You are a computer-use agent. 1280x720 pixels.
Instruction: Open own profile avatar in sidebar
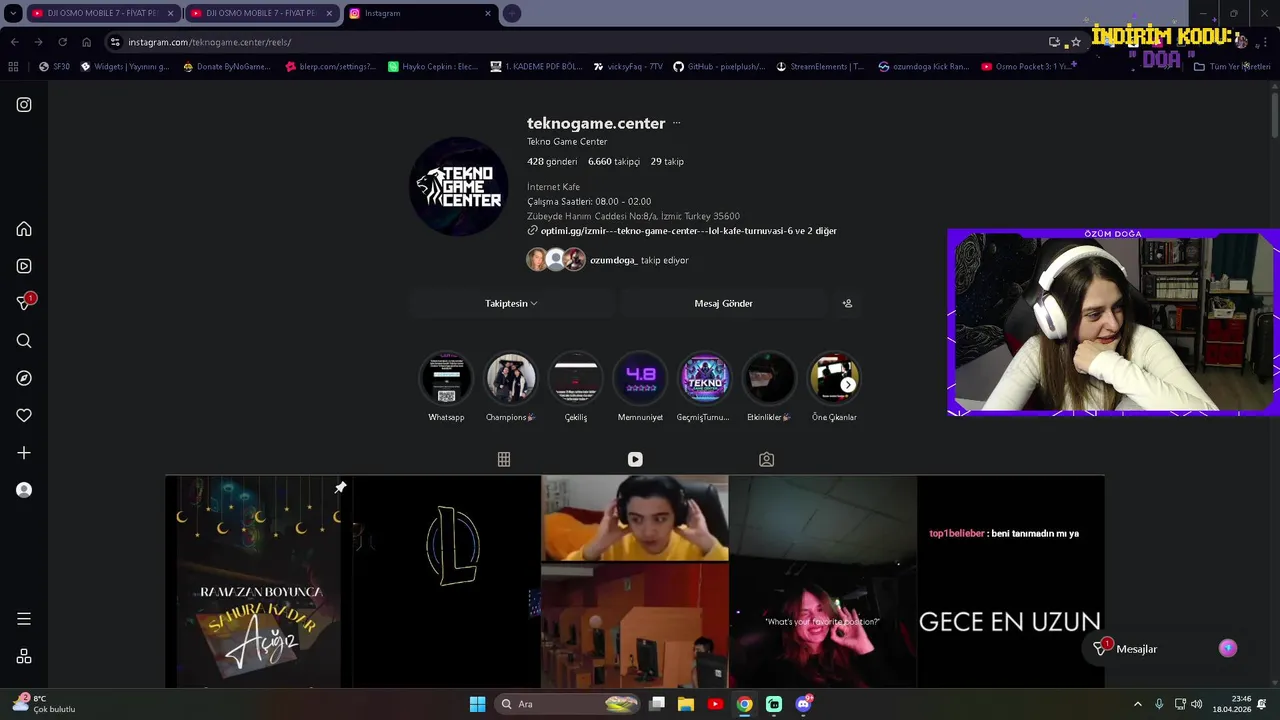[x=24, y=490]
